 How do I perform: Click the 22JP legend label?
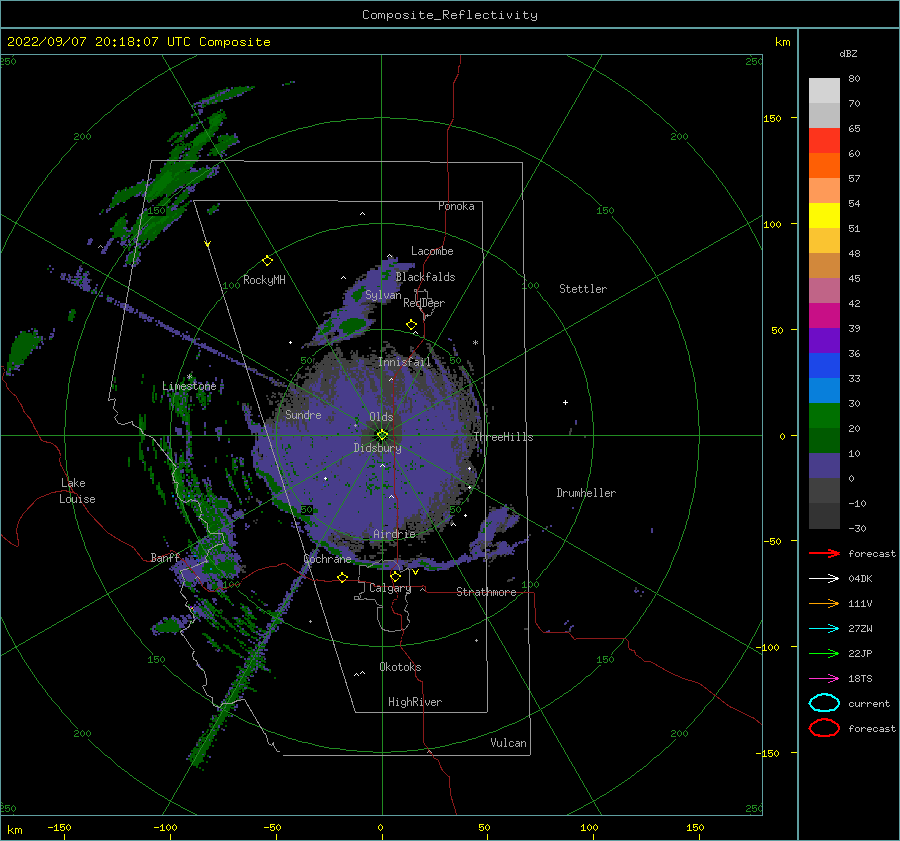860,653
